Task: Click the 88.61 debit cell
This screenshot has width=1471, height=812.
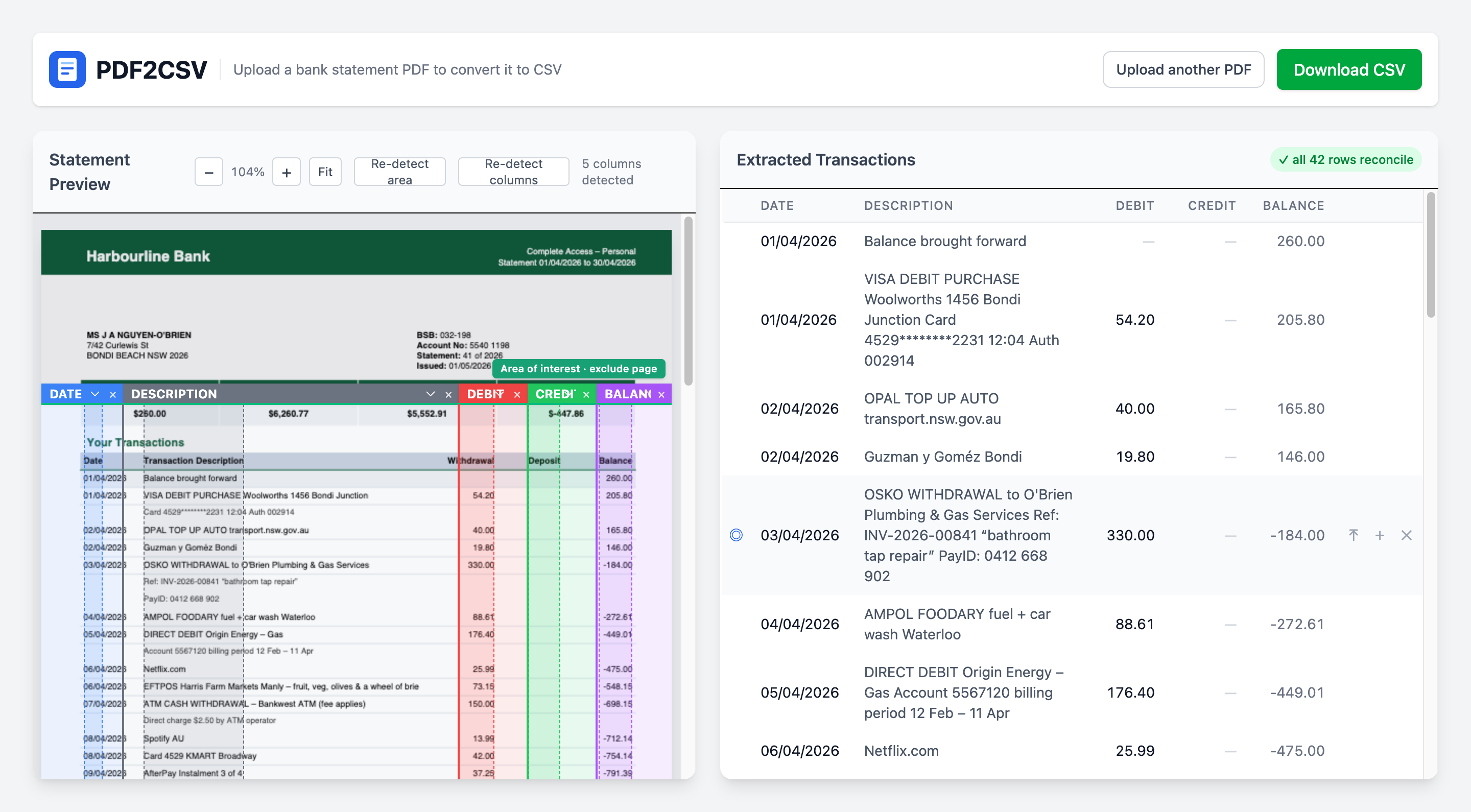Action: click(1134, 624)
